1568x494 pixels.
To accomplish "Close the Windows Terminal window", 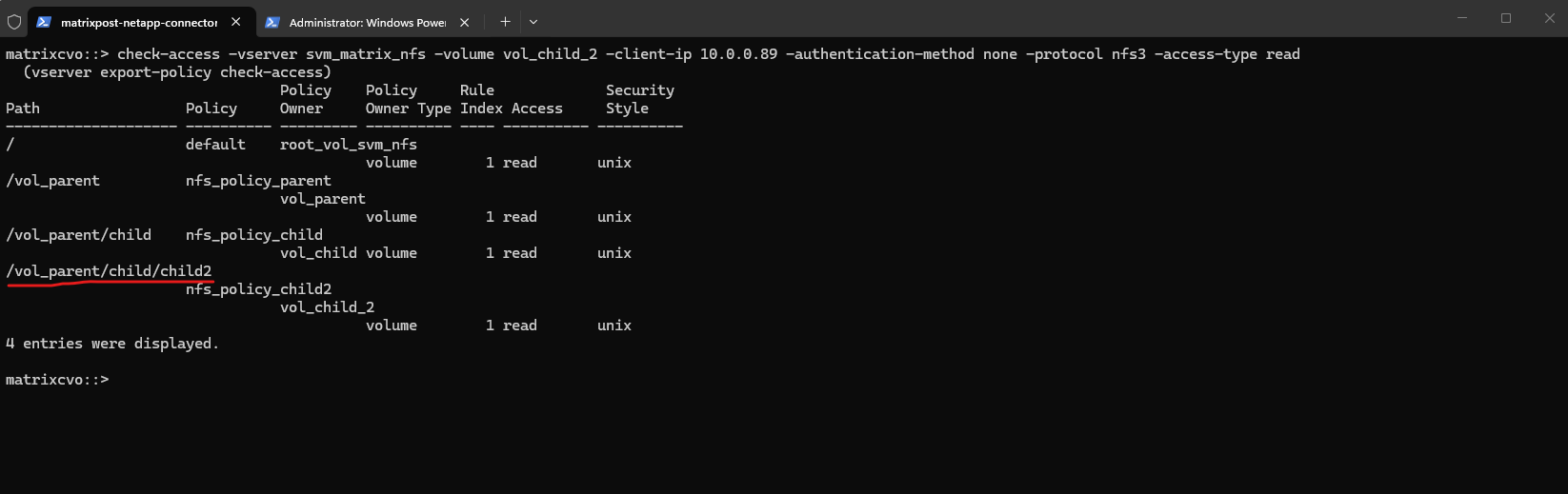I will [x=1550, y=18].
